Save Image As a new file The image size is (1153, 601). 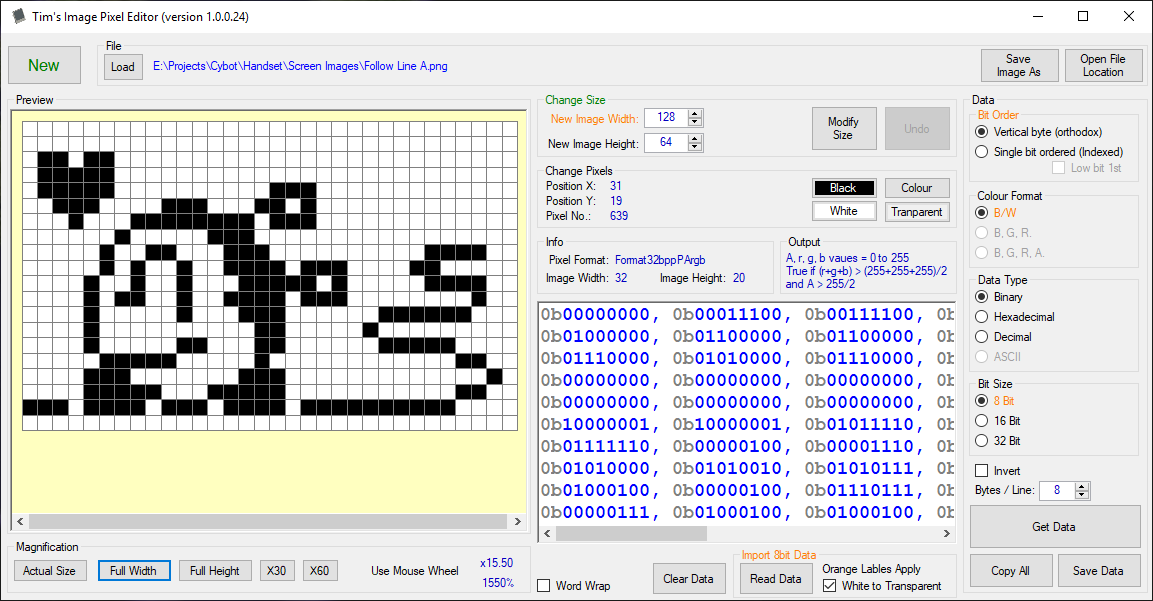(x=1019, y=65)
